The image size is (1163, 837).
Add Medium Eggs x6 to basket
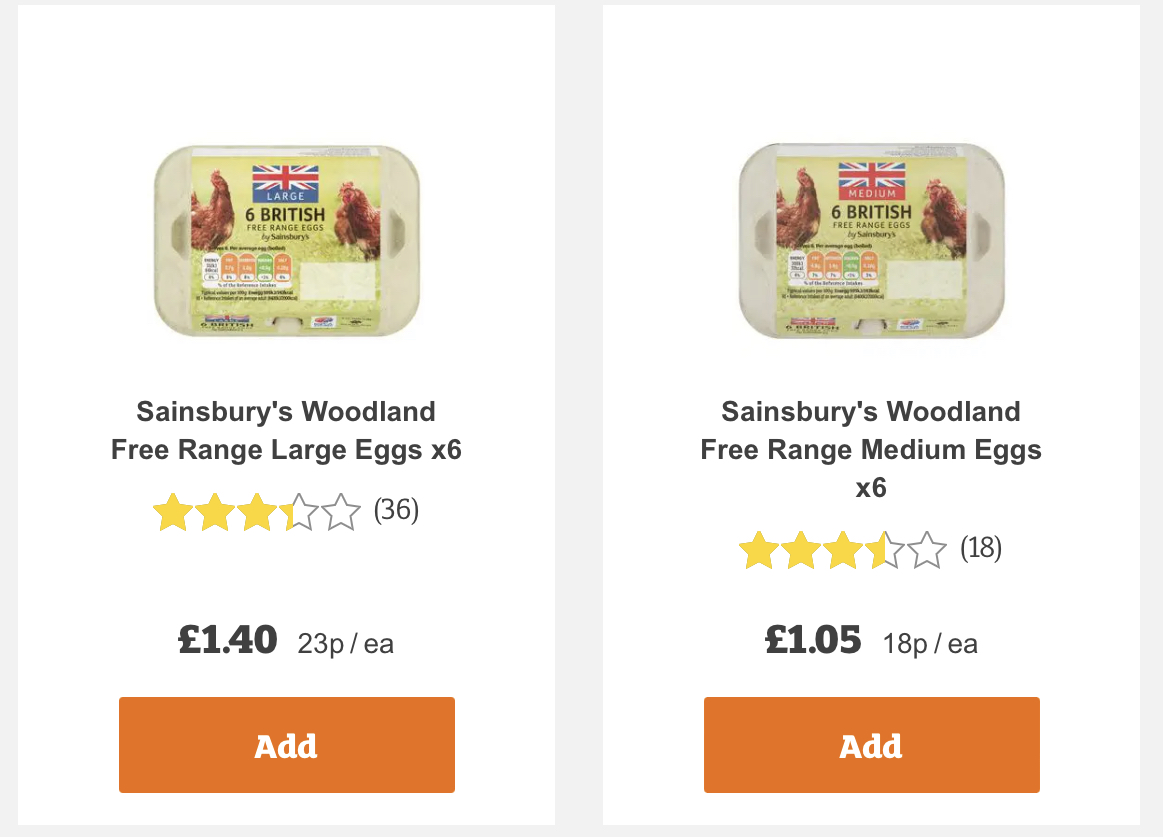(x=871, y=745)
